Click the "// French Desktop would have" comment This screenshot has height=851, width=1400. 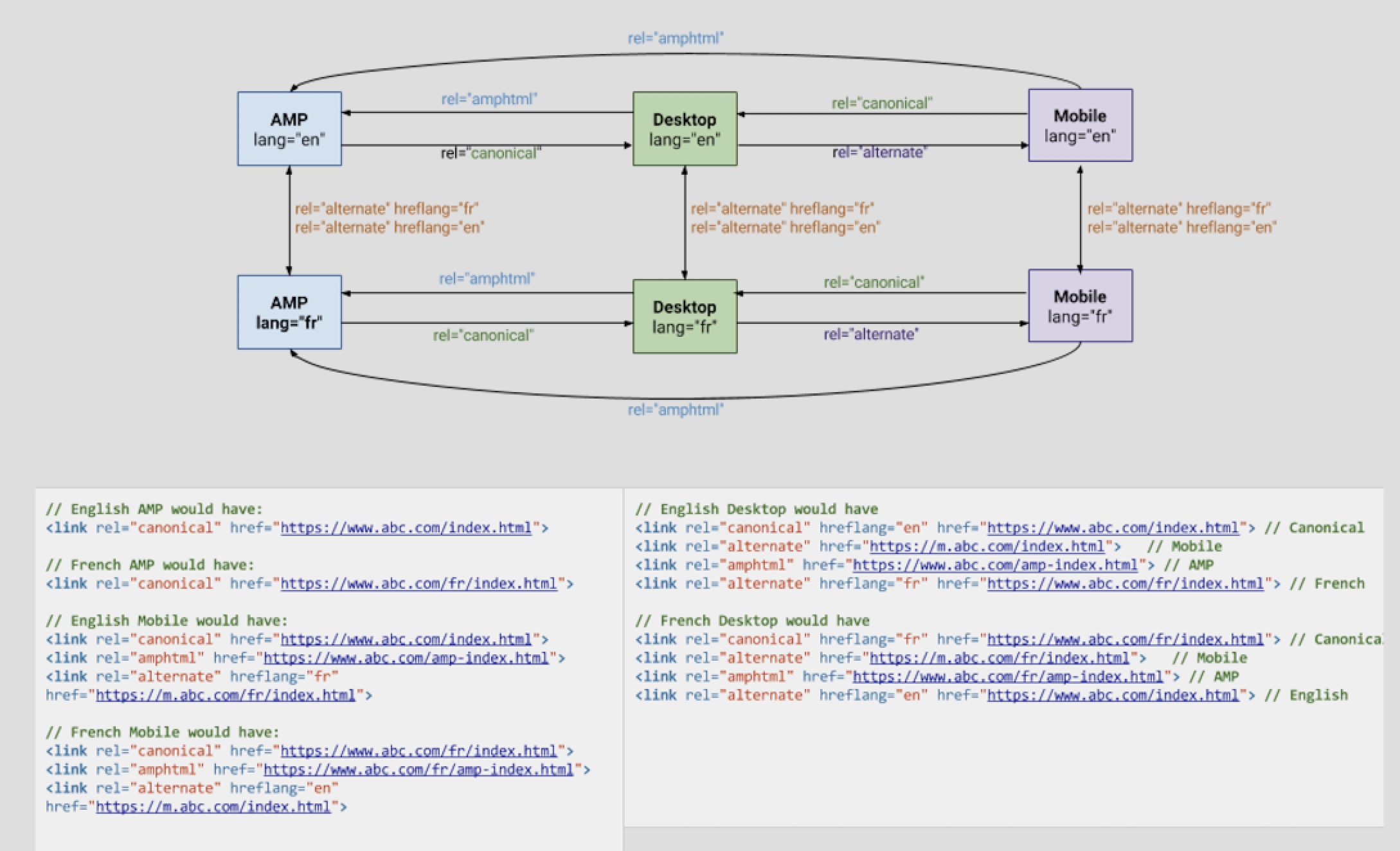coord(753,621)
